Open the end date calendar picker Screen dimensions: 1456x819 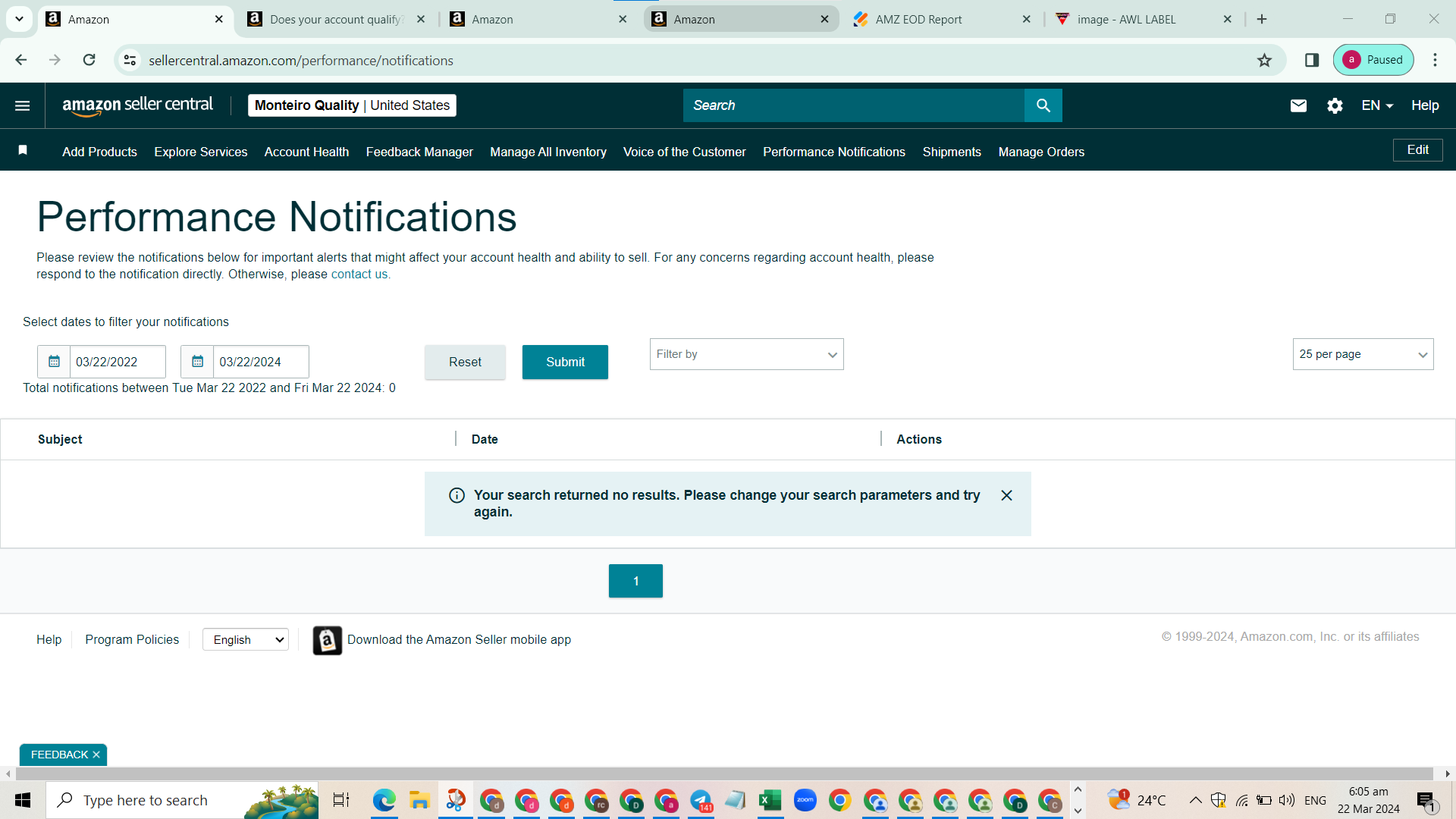[x=197, y=362]
